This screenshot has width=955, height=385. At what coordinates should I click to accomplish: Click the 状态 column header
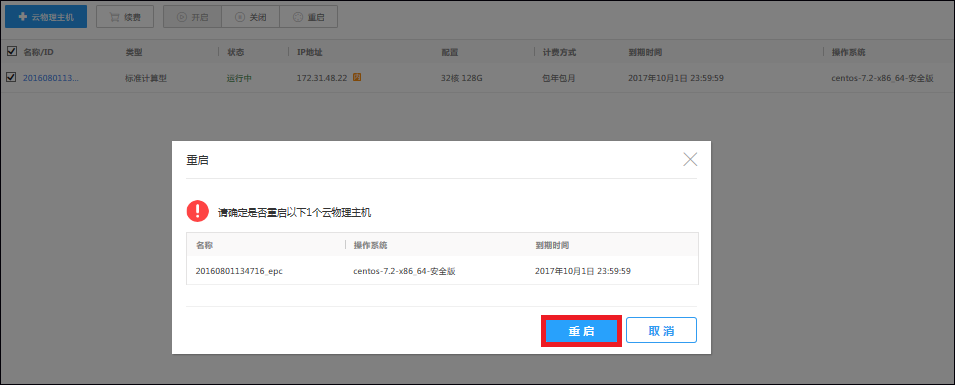tap(236, 52)
